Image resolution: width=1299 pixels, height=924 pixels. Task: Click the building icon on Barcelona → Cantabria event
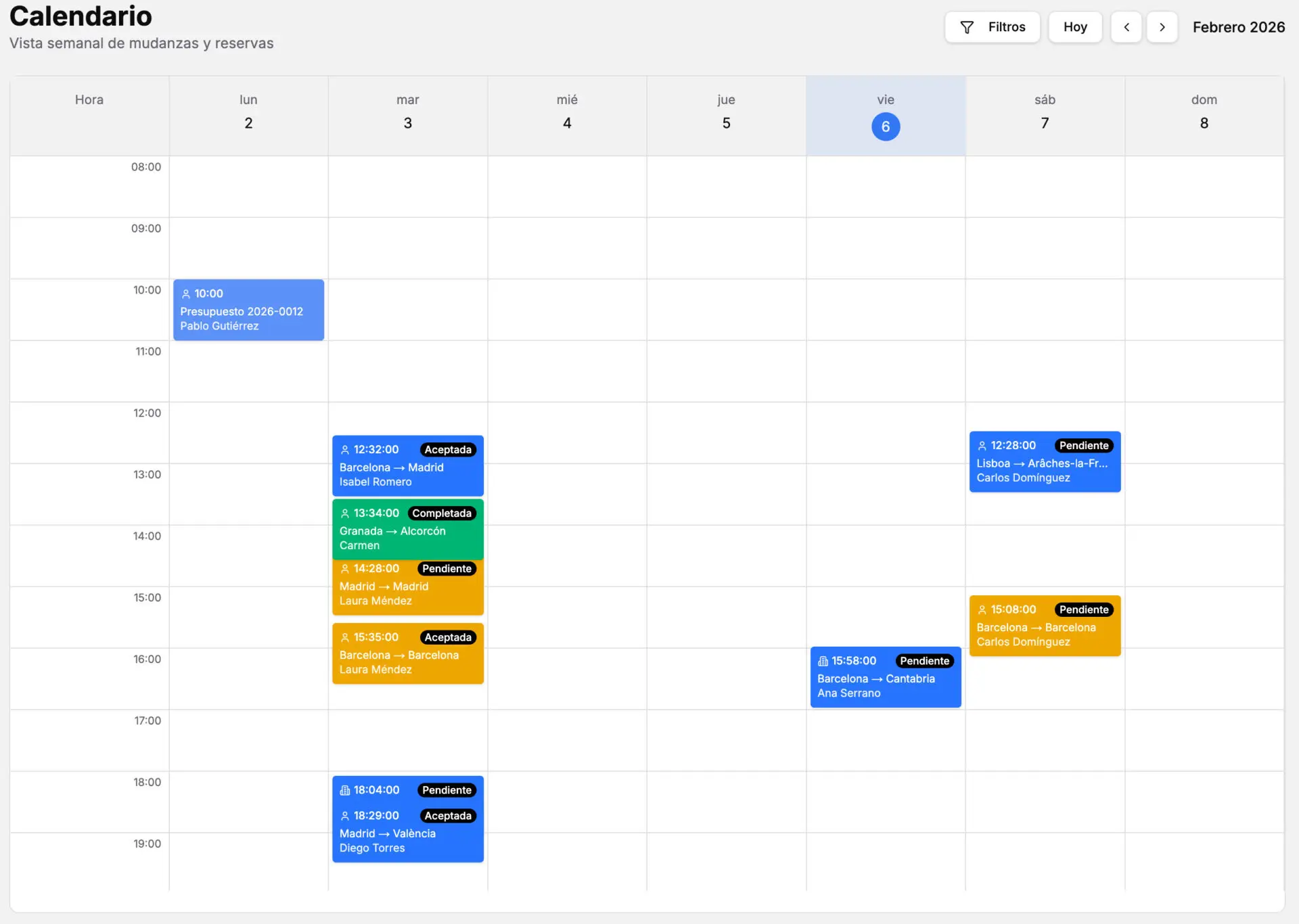click(x=822, y=661)
